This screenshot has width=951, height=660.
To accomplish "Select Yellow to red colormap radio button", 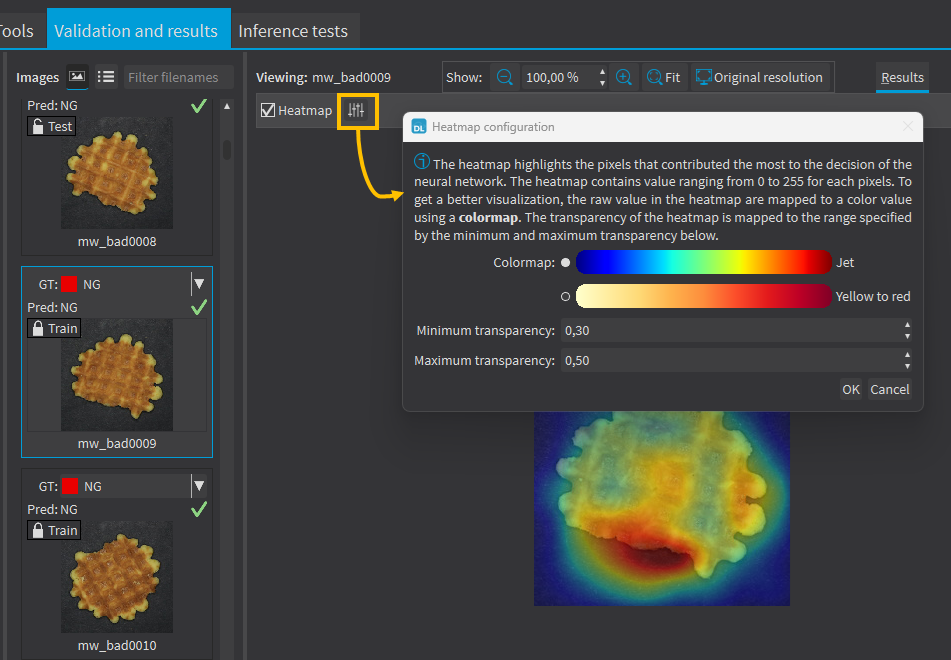I will 566,296.
